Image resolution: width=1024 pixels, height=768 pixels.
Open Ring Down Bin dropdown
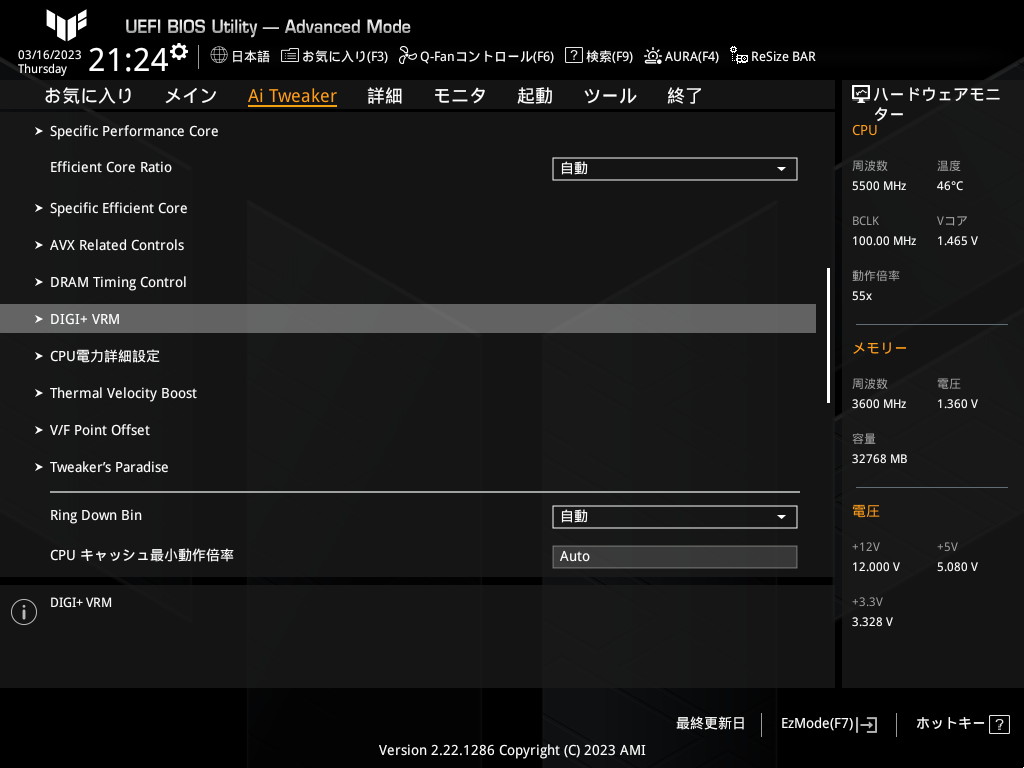(x=675, y=517)
